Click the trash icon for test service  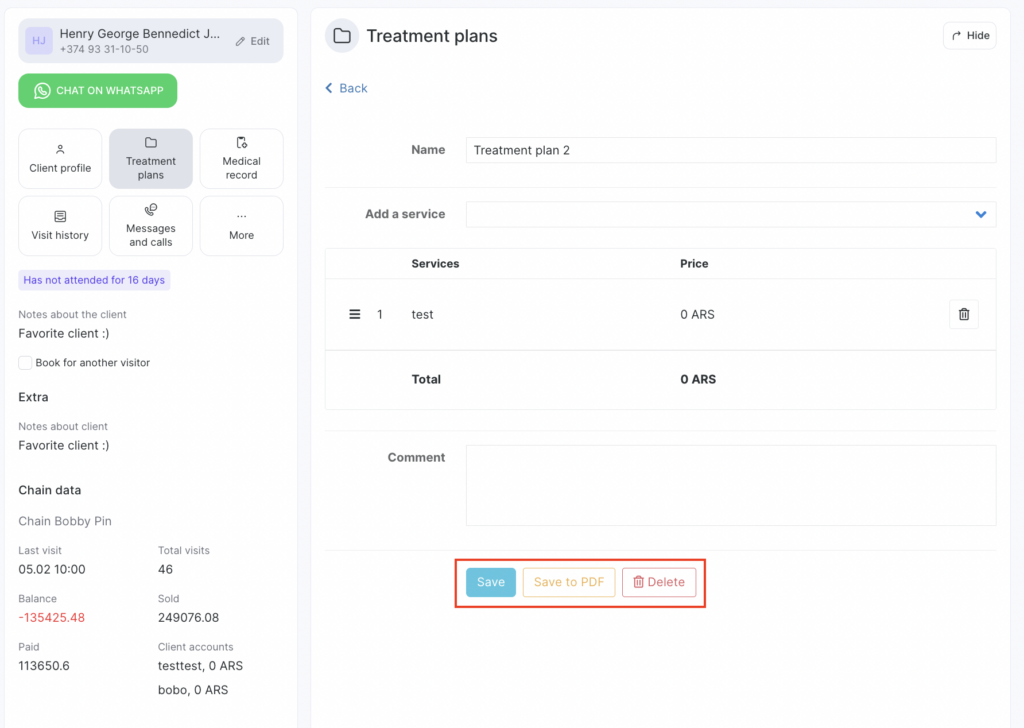coord(963,314)
